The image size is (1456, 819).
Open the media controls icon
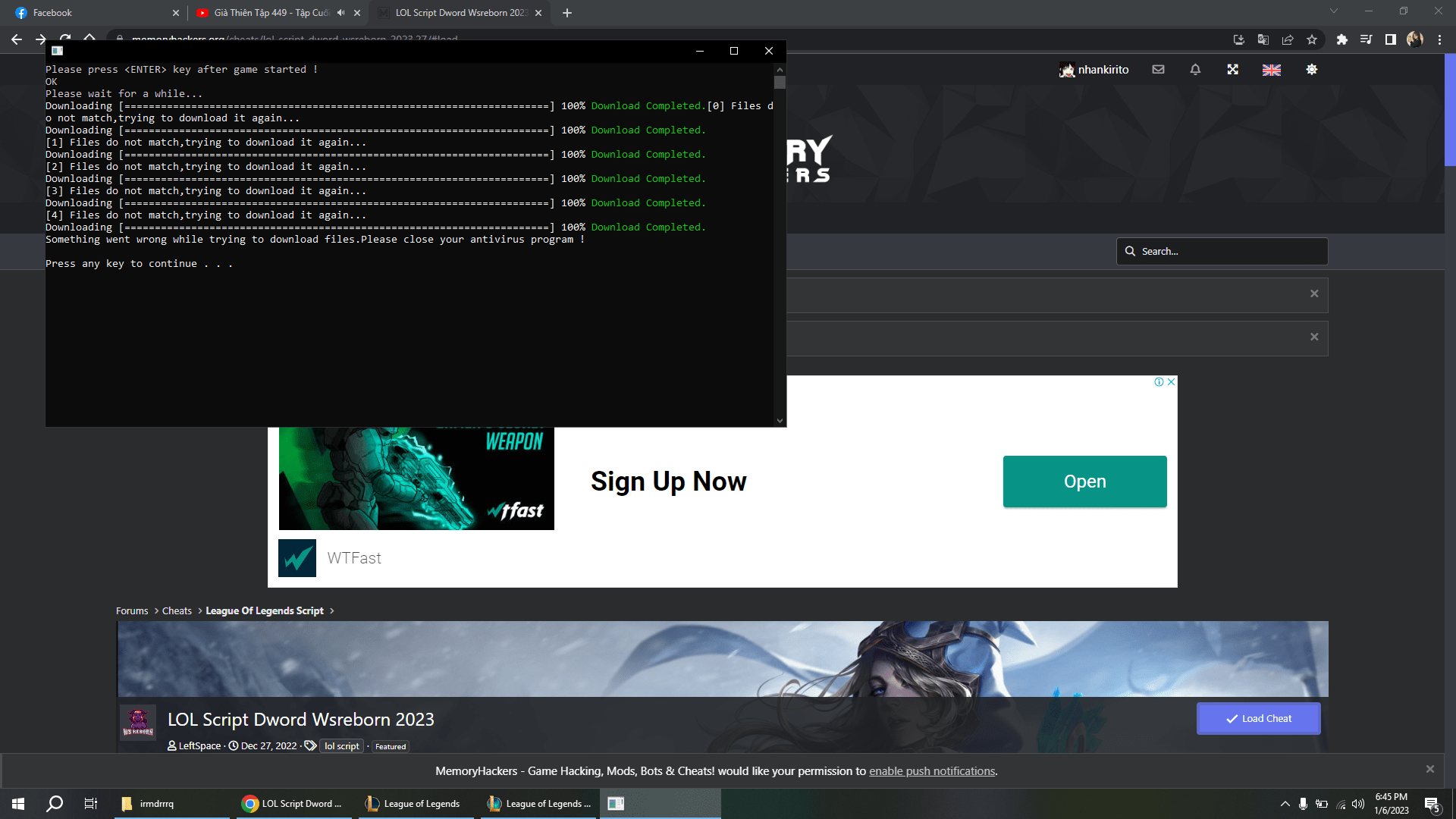coord(1367,39)
